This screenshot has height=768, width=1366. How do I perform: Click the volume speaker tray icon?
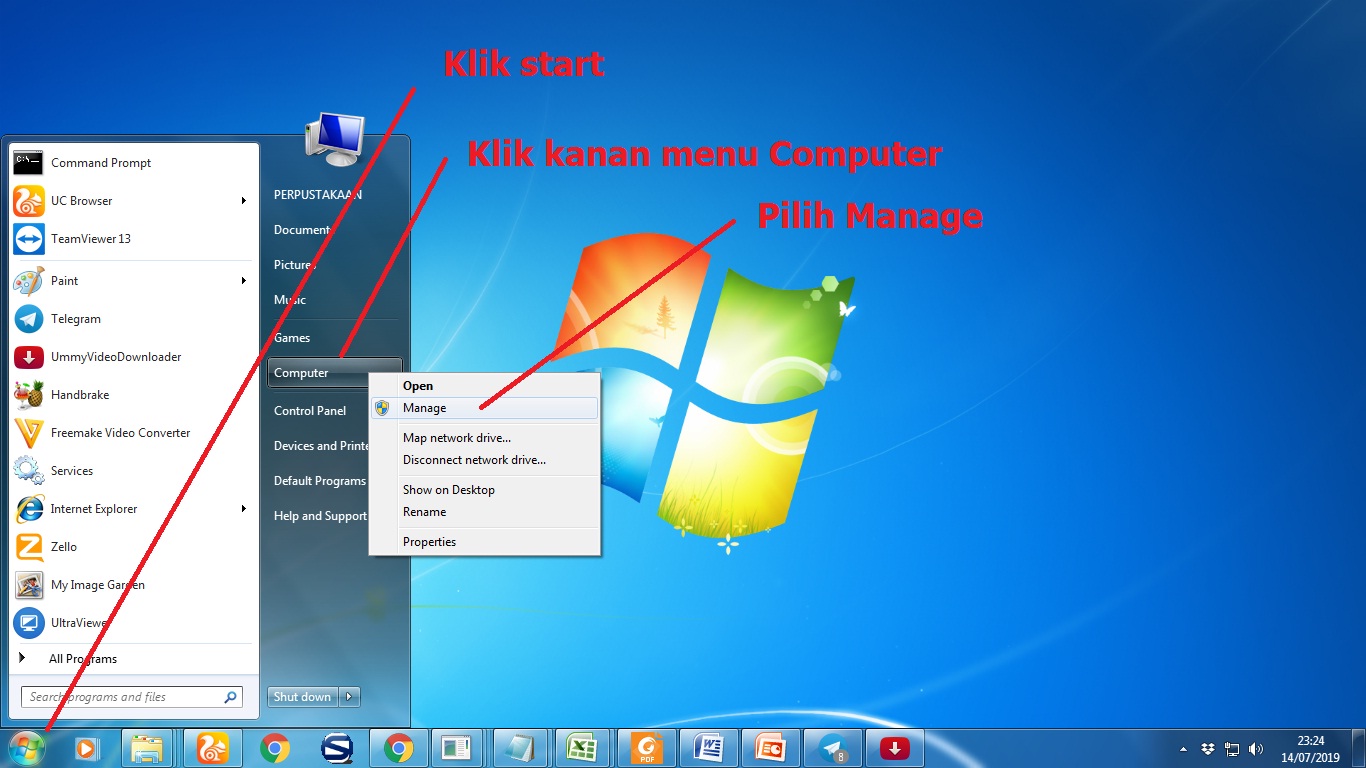1256,749
